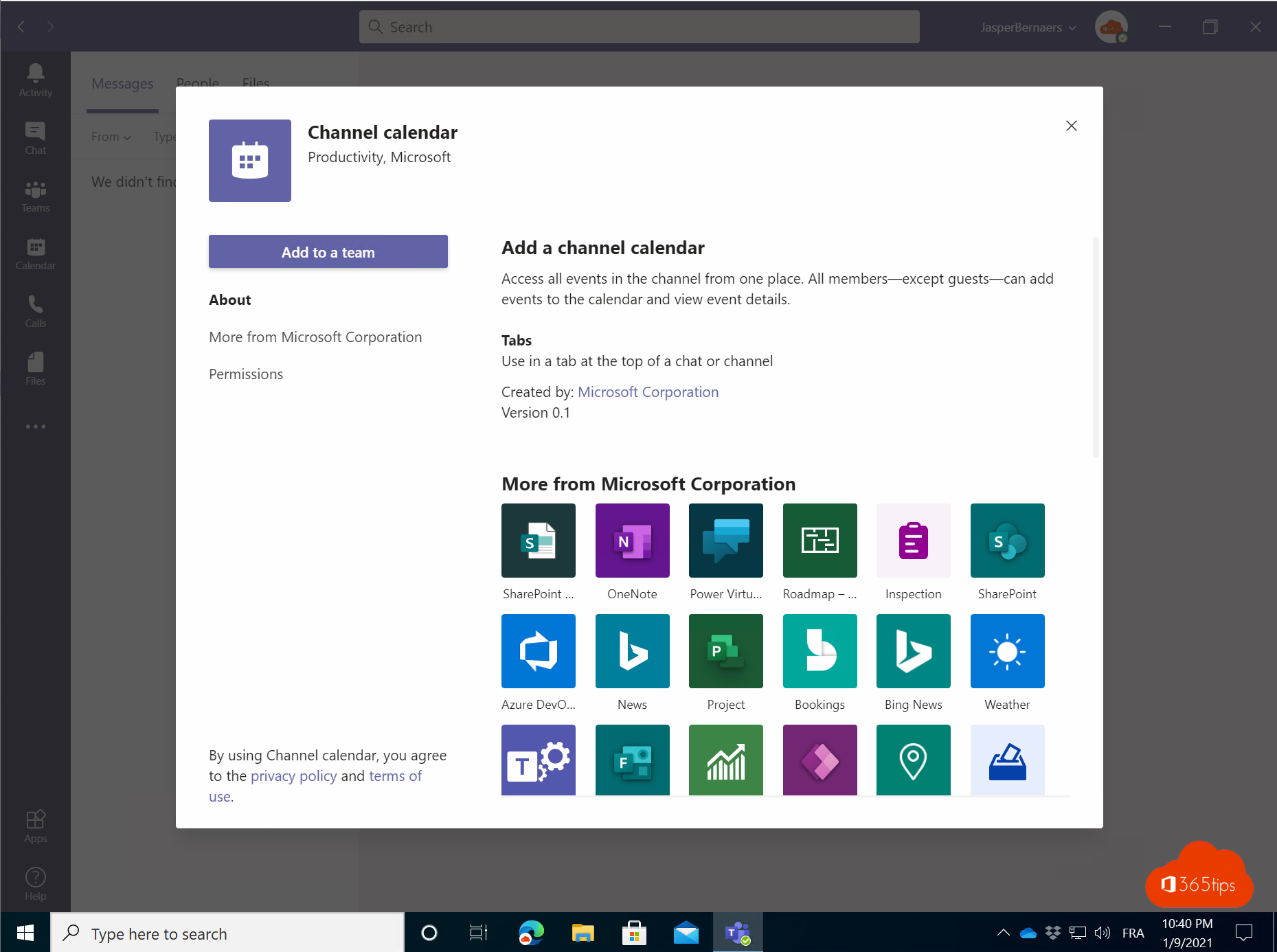Viewport: 1277px width, 952px height.
Task: Choose the Bookings app tile
Action: (820, 651)
